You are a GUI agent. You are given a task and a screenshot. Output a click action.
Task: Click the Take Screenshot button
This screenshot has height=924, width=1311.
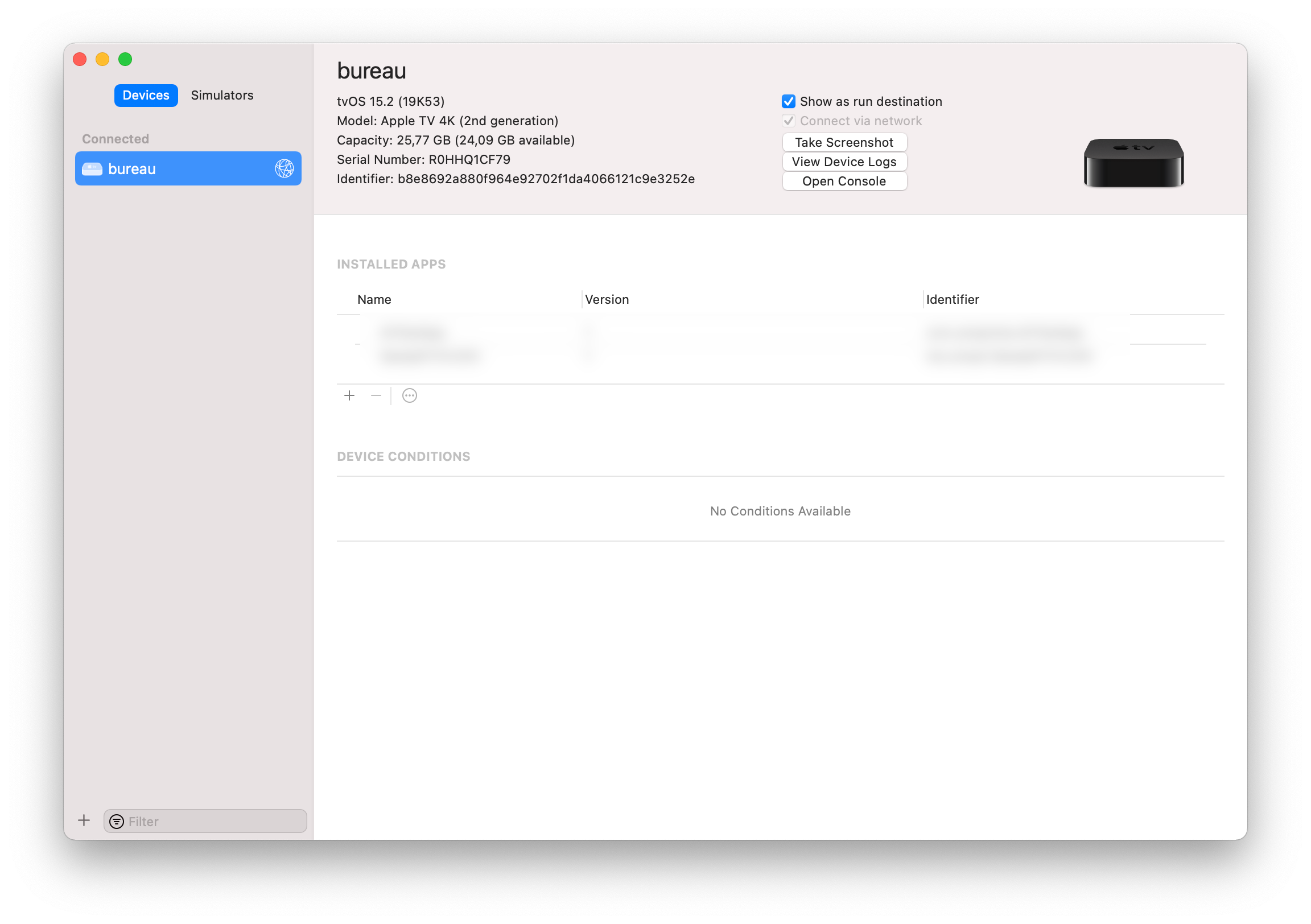[x=844, y=142]
